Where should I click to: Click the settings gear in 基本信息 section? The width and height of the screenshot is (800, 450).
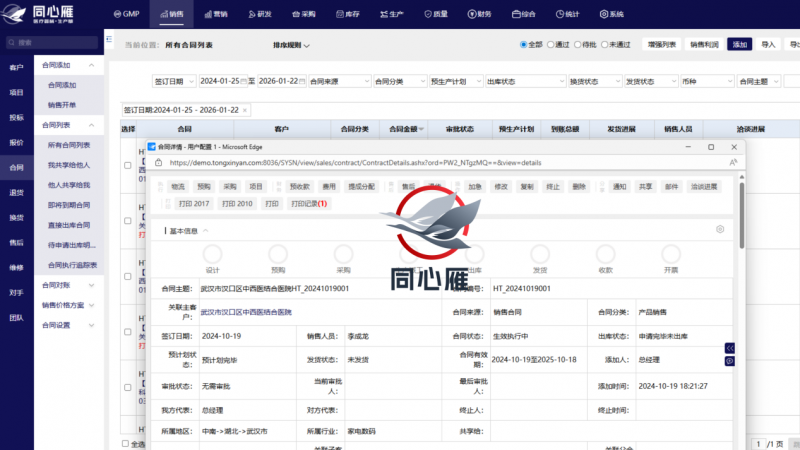(x=720, y=229)
